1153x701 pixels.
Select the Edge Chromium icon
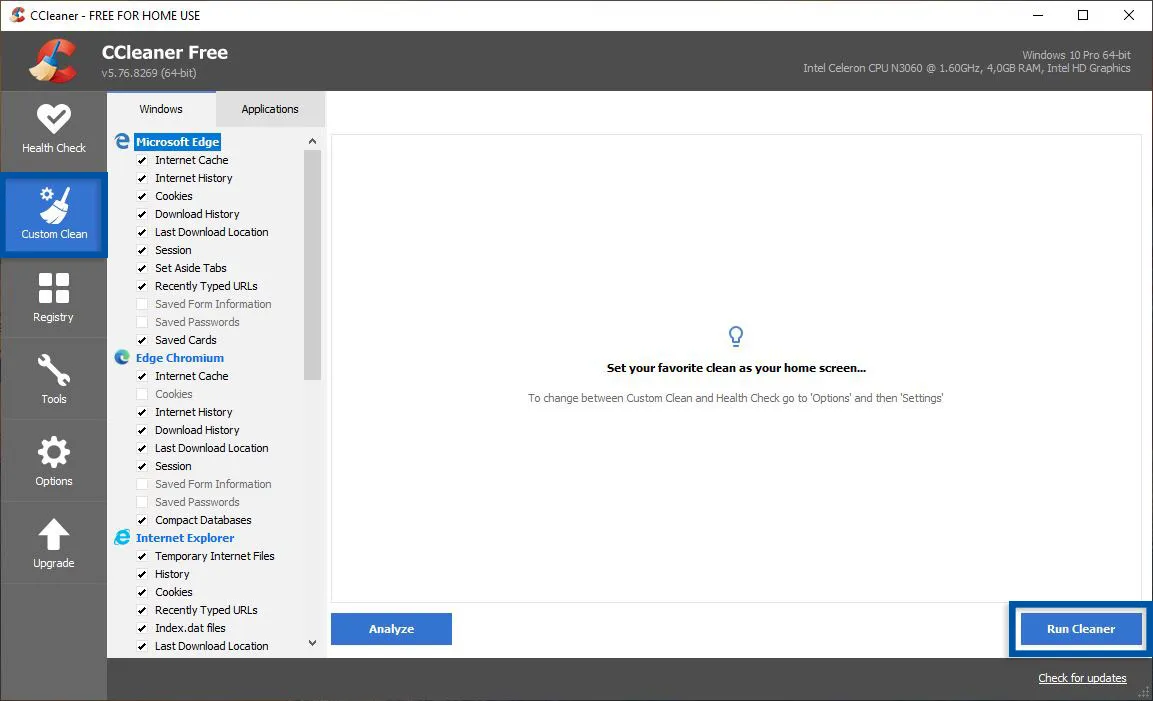tap(121, 357)
